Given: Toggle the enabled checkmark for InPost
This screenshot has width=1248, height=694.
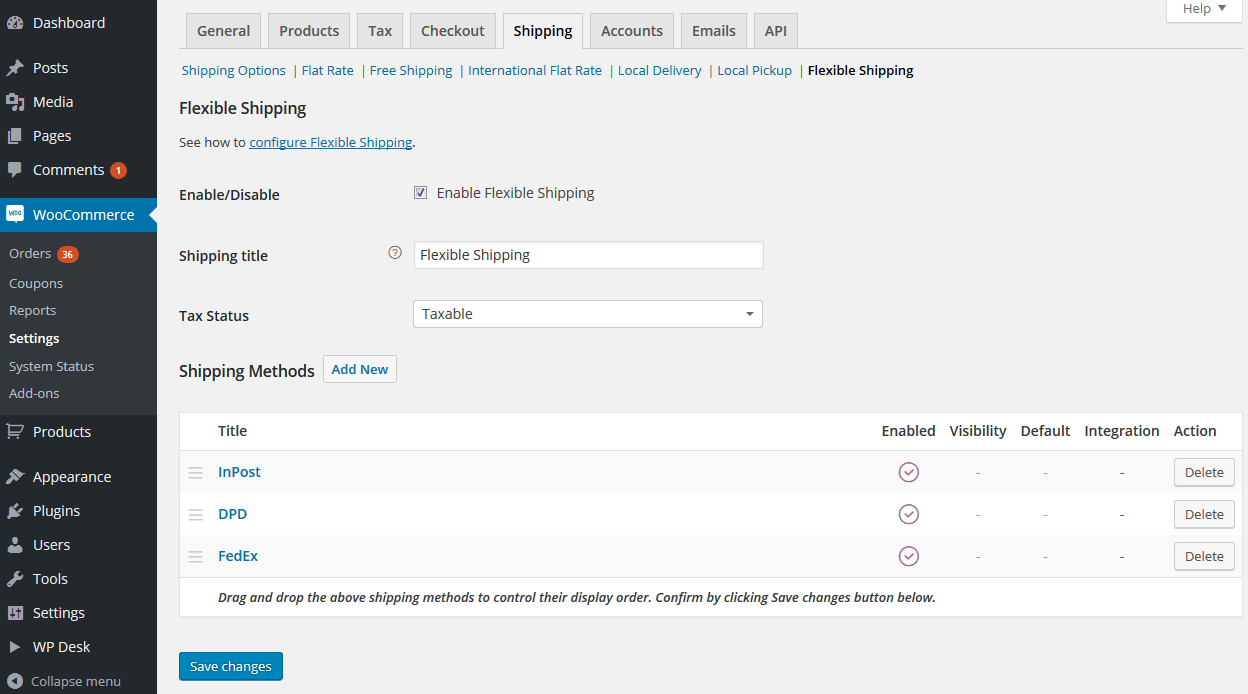Looking at the screenshot, I should (x=908, y=472).
